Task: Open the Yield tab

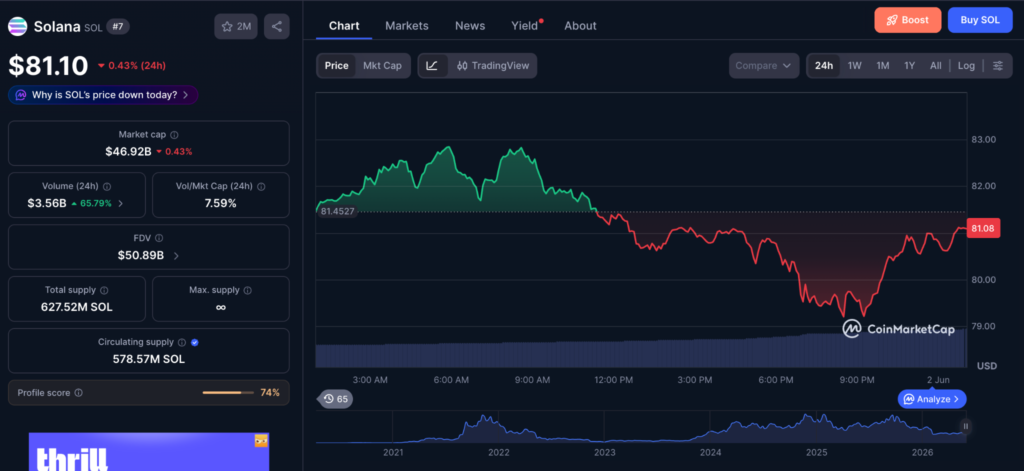Action: [526, 26]
